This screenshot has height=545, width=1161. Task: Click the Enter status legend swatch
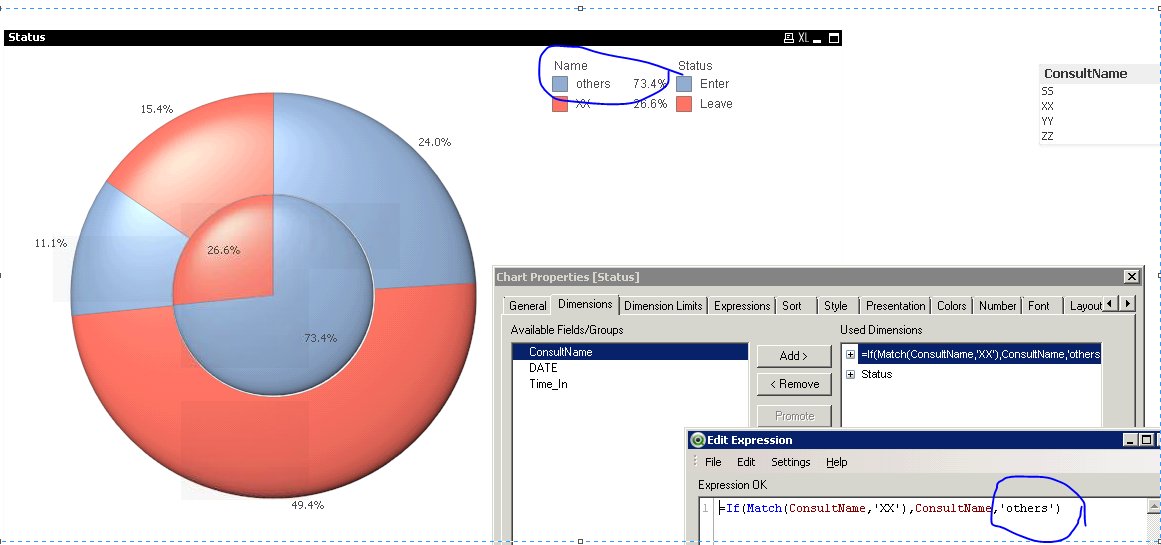click(684, 84)
